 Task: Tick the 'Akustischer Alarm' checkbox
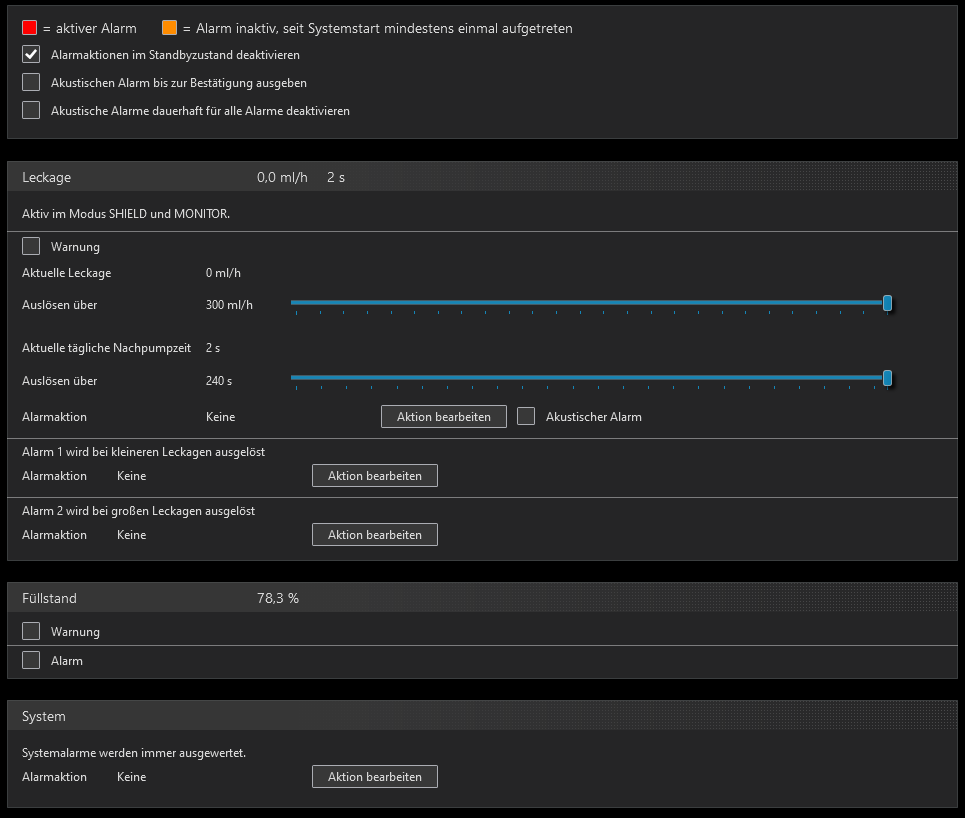(526, 417)
